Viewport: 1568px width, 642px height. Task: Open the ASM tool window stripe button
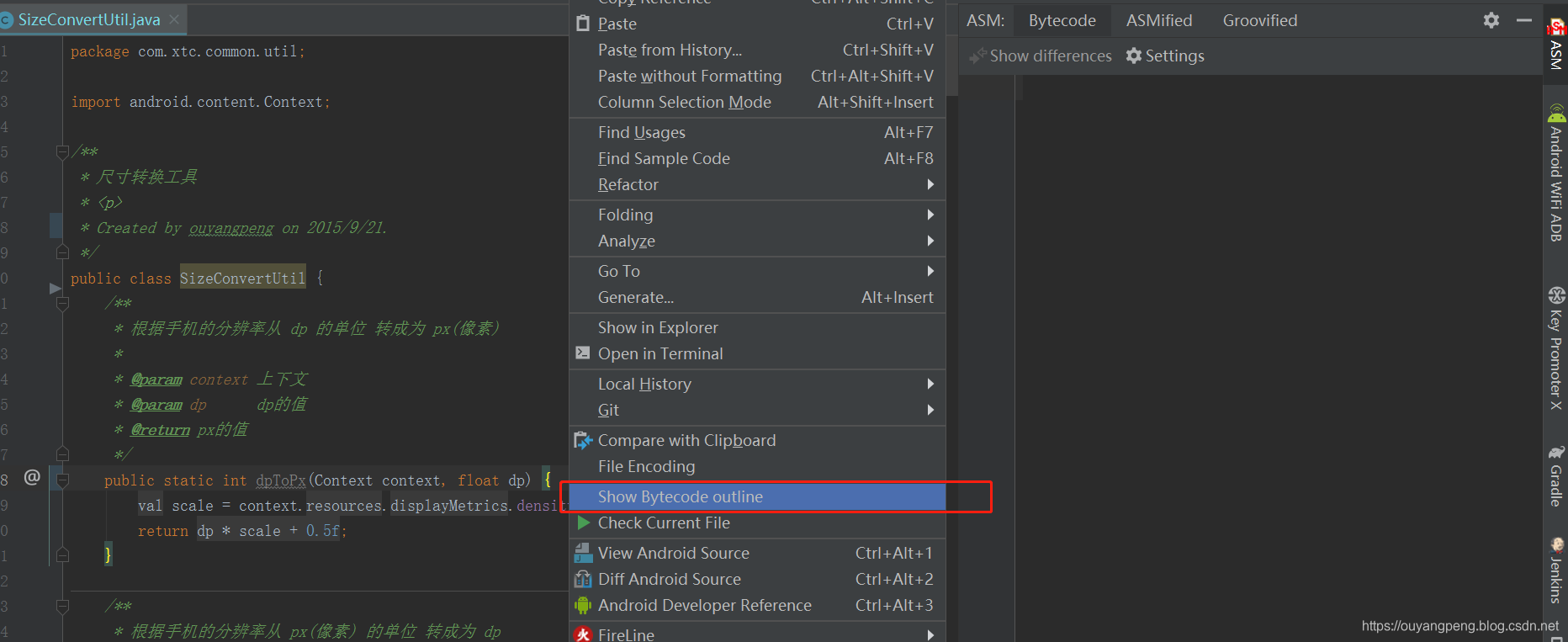click(x=1556, y=45)
